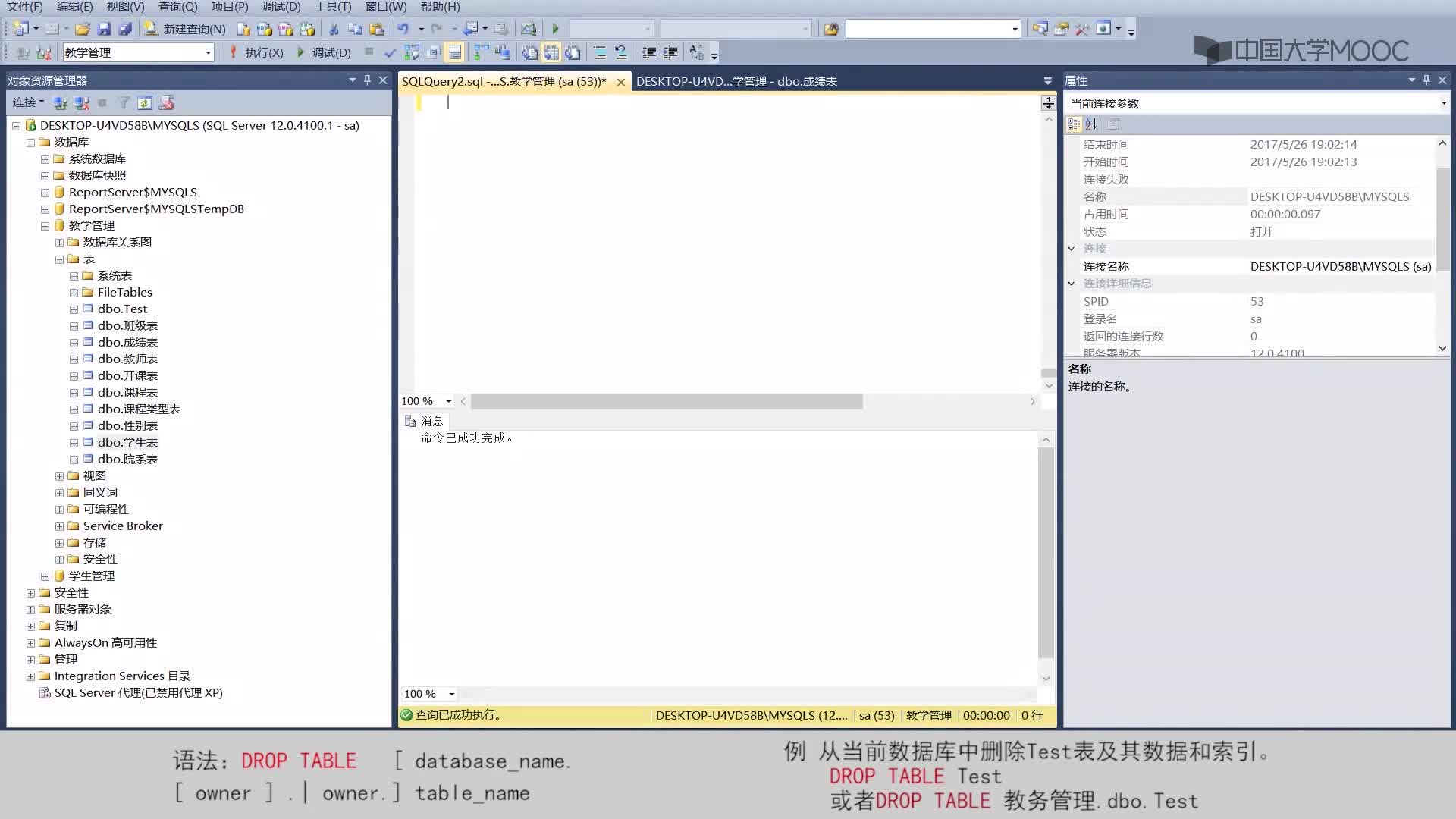Cut selection using the scissors icon

tap(334, 29)
